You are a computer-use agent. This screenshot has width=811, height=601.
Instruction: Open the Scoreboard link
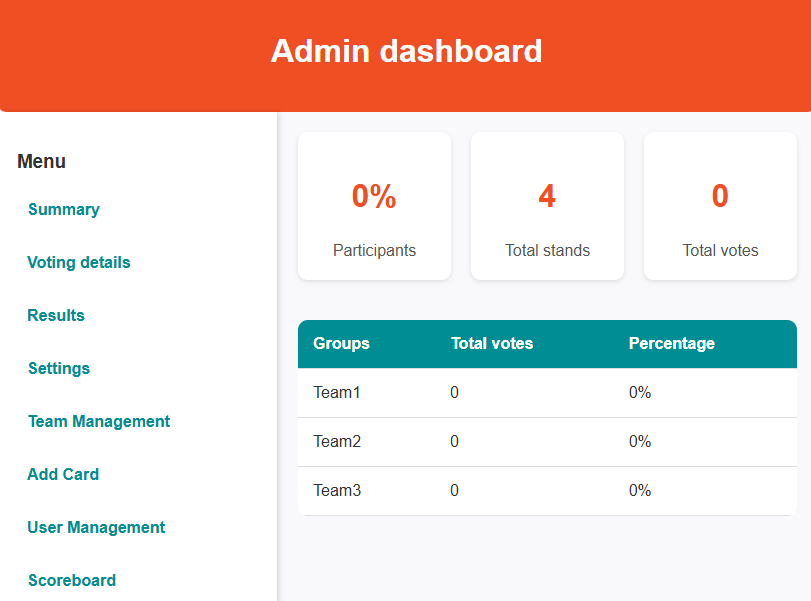coord(72,581)
